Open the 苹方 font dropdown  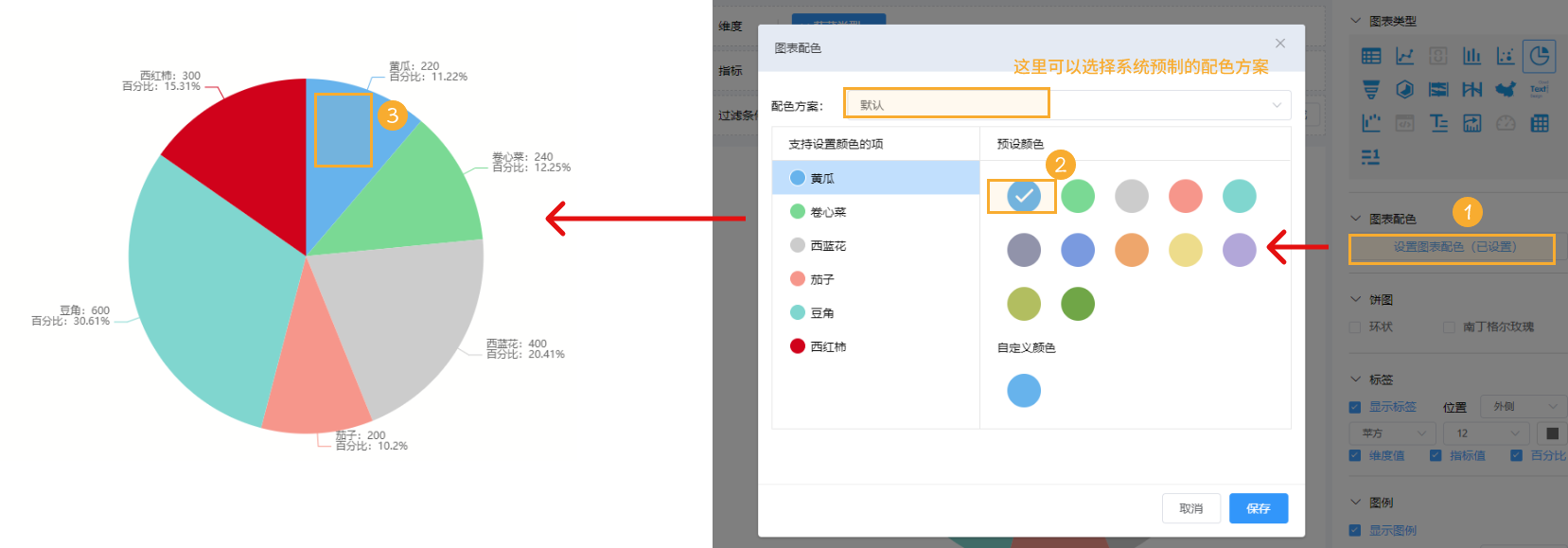click(x=1393, y=433)
